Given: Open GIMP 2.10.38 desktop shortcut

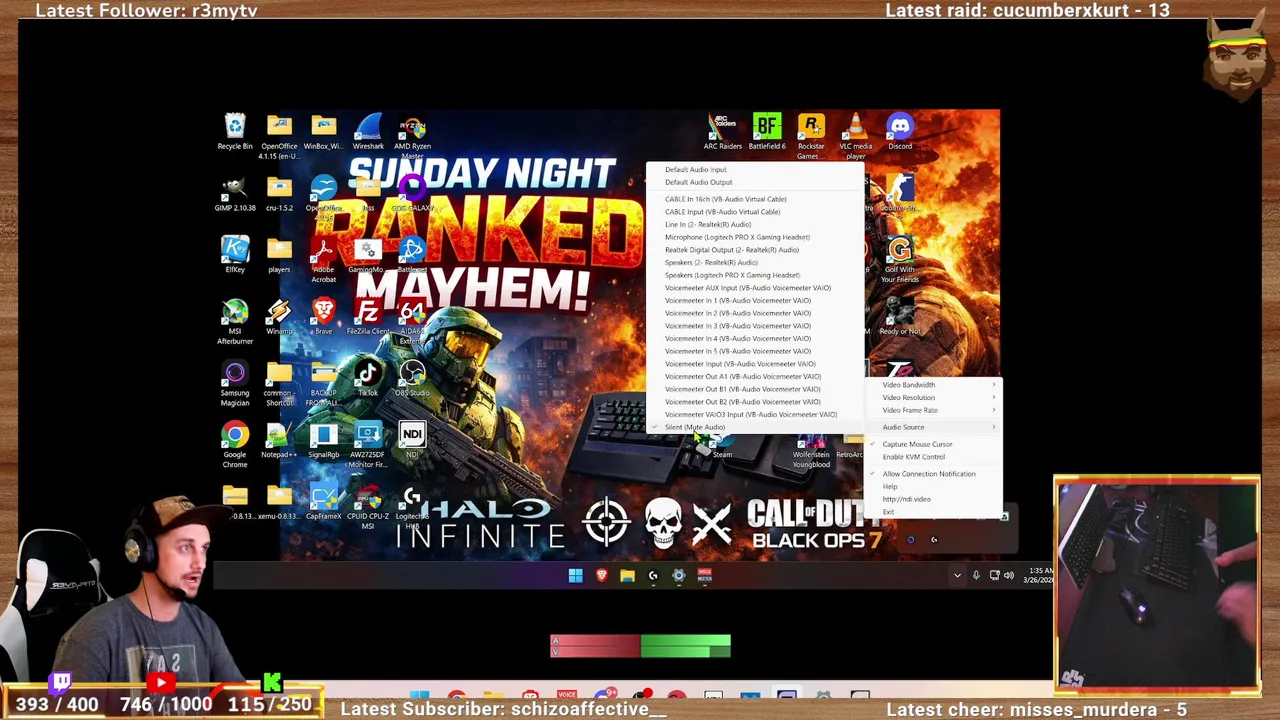Looking at the screenshot, I should tap(235, 194).
